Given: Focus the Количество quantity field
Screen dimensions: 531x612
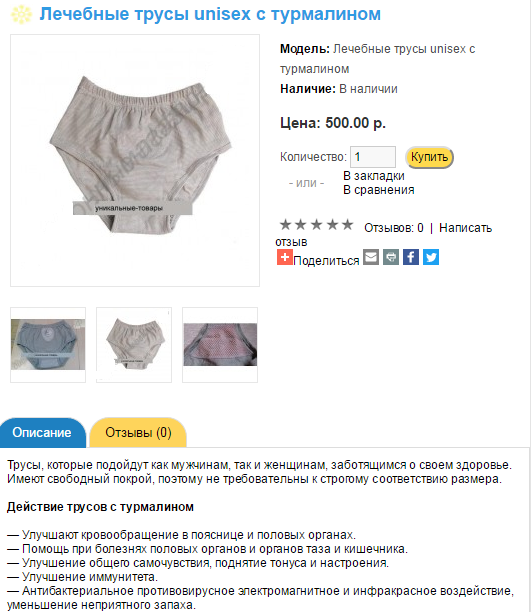Looking at the screenshot, I should 373,157.
